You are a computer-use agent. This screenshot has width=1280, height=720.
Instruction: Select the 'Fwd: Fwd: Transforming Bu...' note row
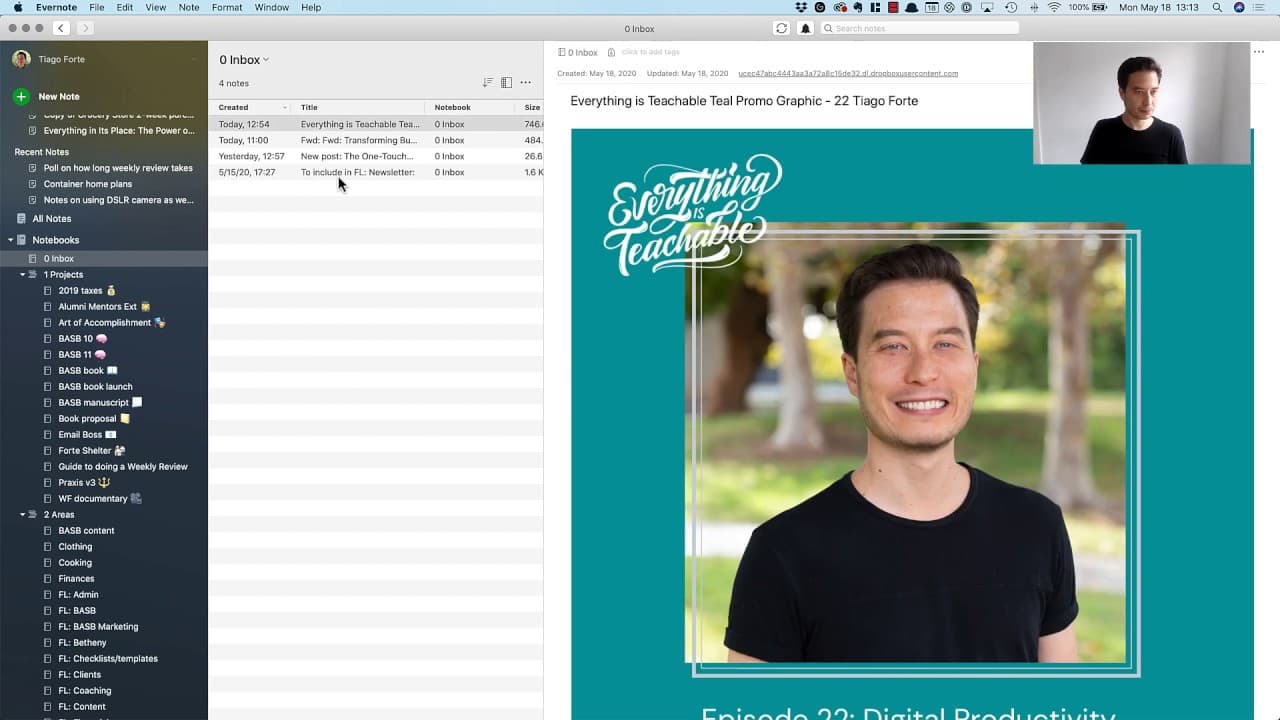[376, 140]
